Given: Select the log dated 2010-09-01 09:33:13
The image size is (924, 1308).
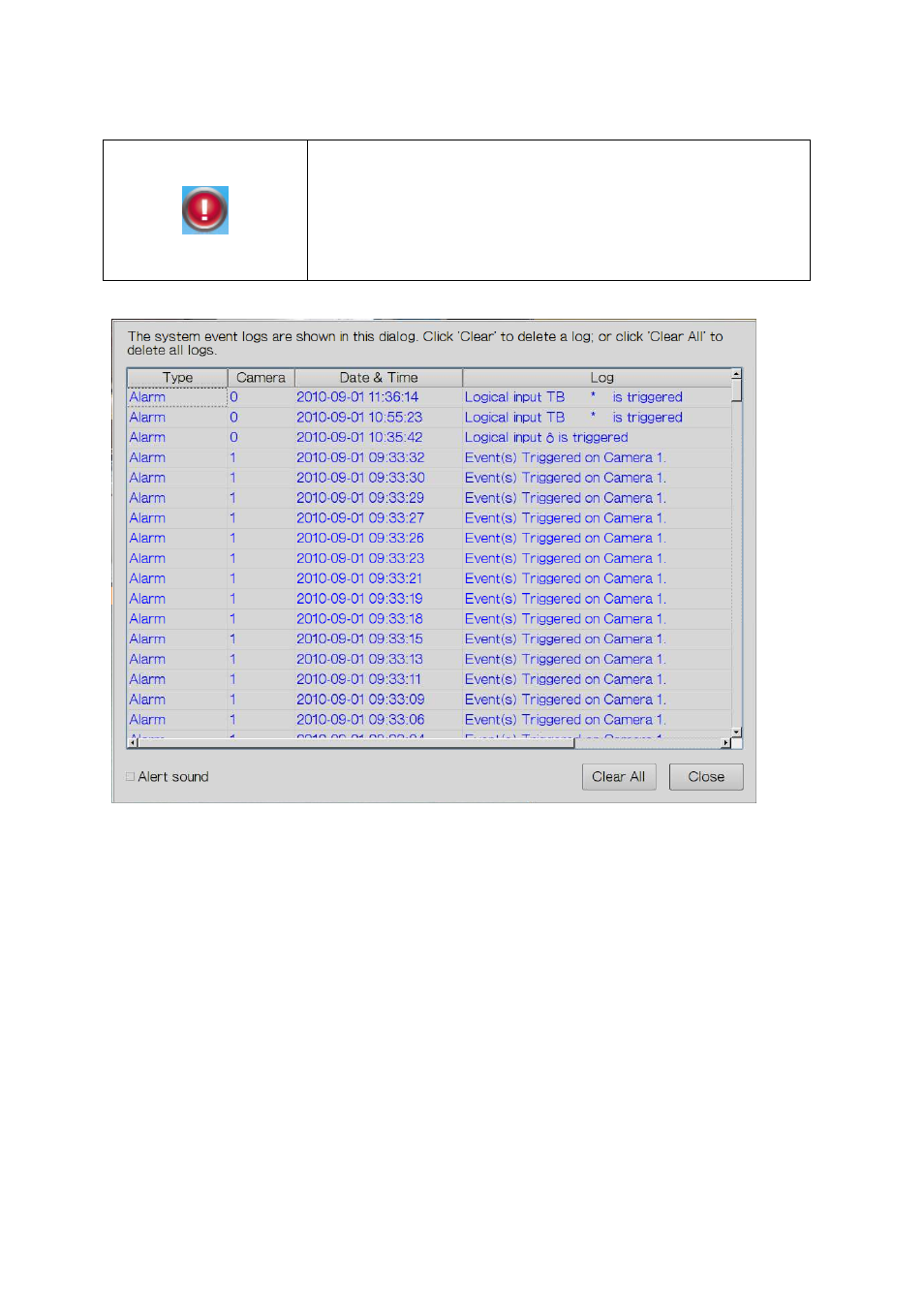Looking at the screenshot, I should click(x=429, y=660).
